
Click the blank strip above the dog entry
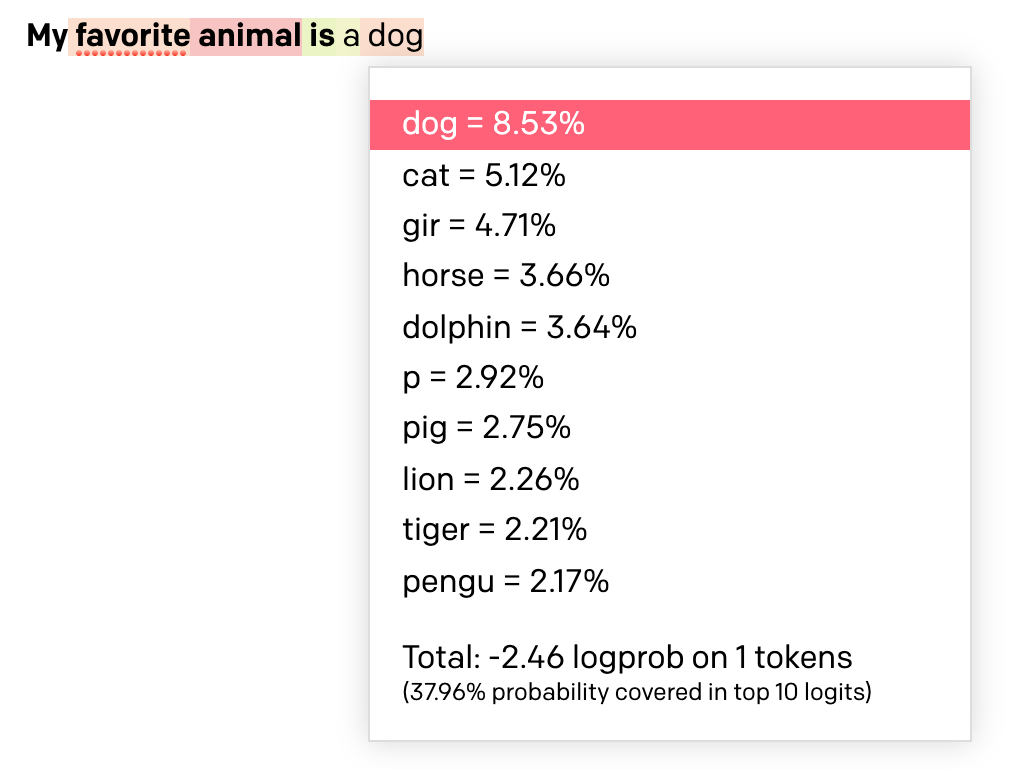670,84
